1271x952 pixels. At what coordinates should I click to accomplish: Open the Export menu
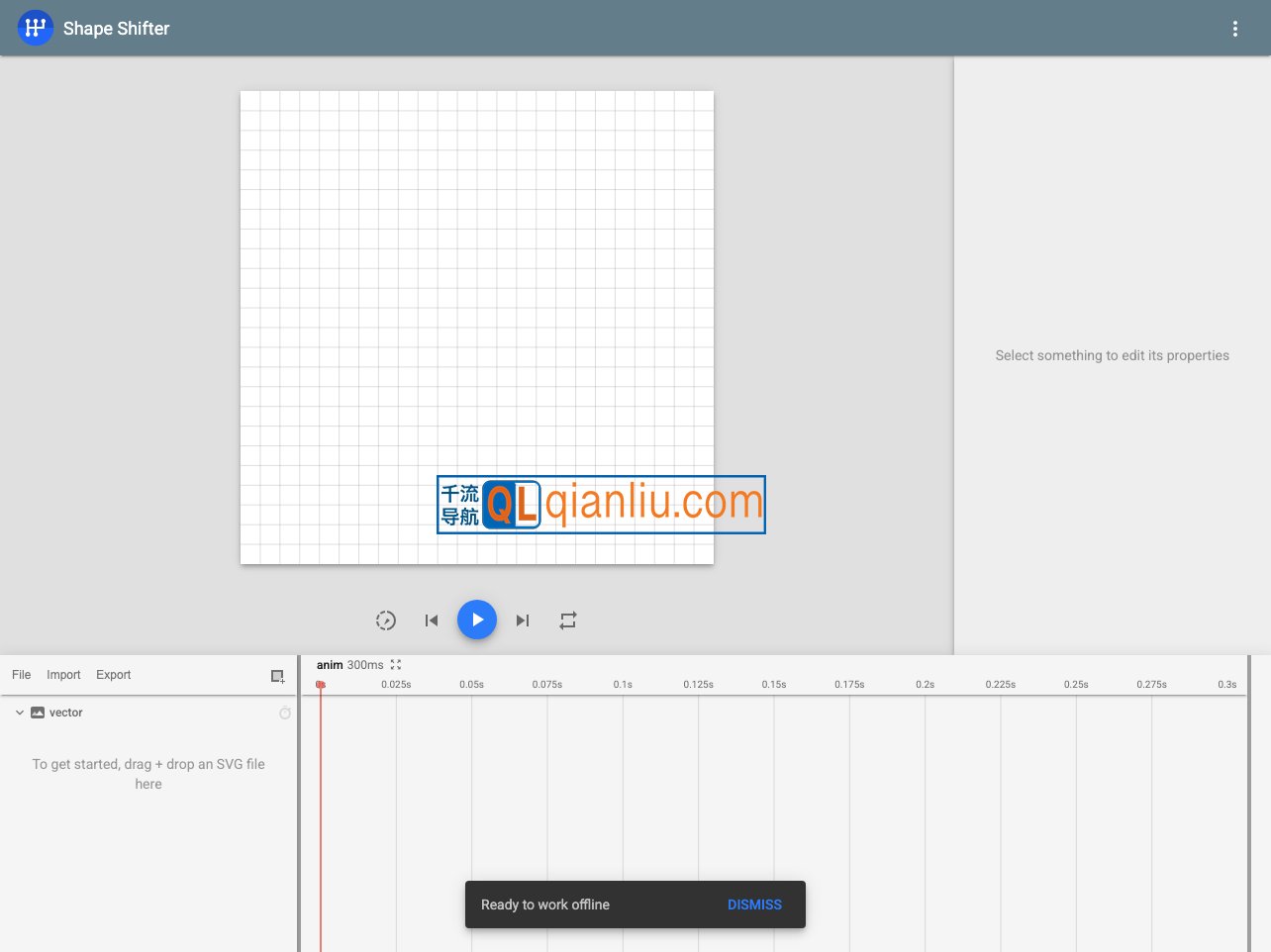(113, 675)
